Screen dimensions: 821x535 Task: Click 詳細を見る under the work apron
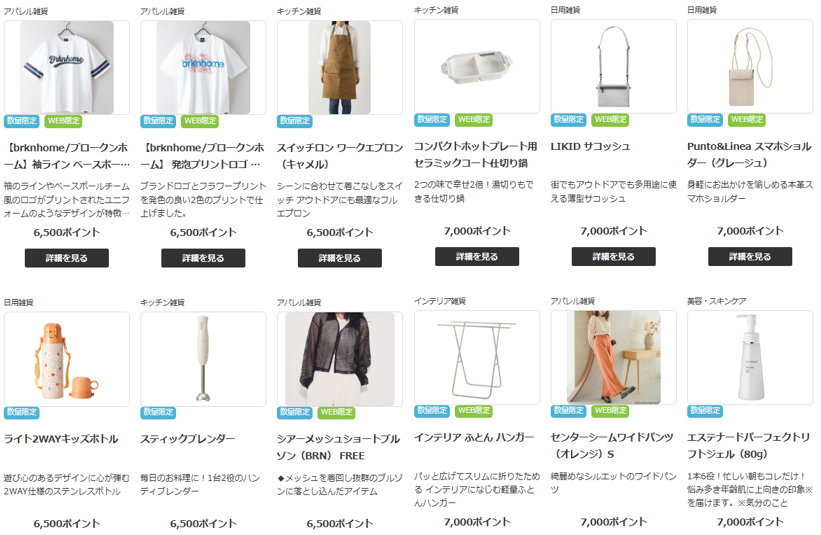point(340,258)
